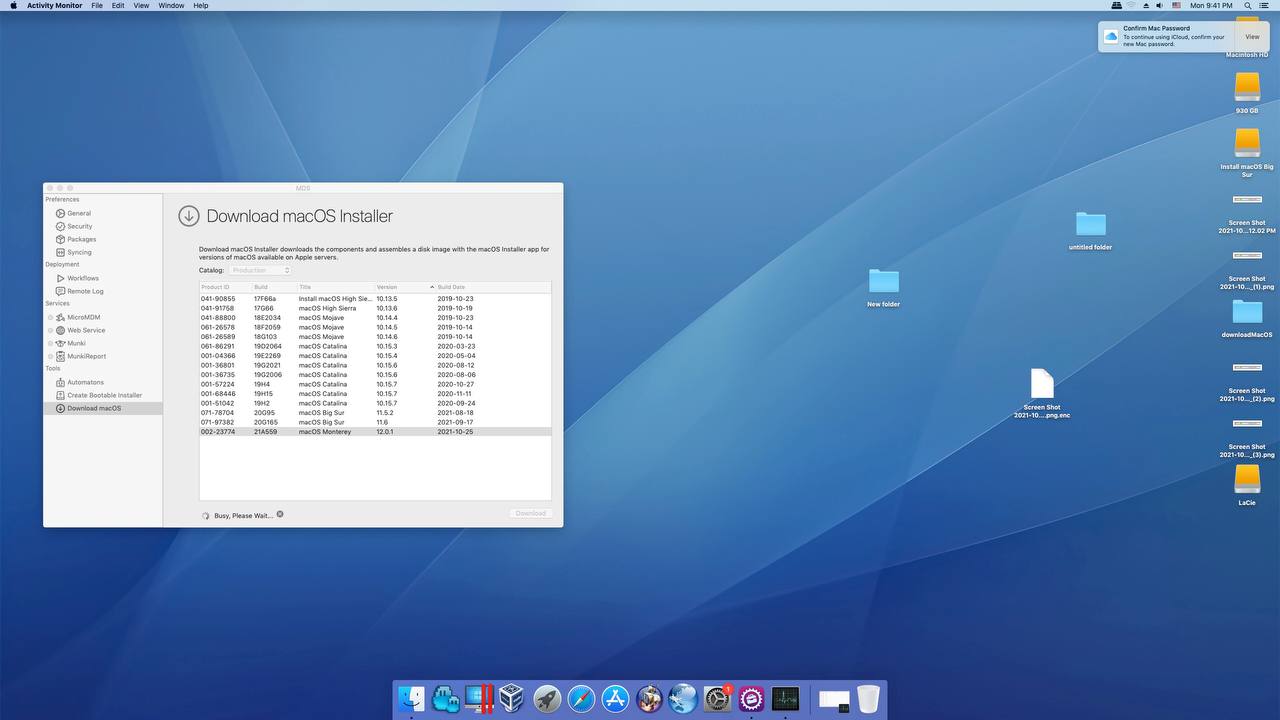
Task: Select LaCie drive on desktop
Action: 1247,486
